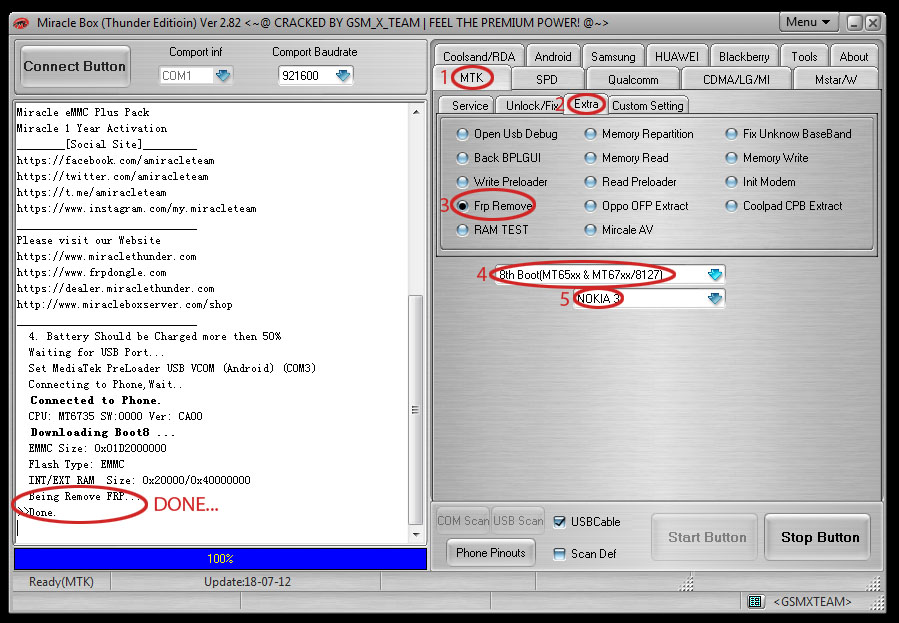Screen dimensions: 899x623
Task: Click the 'Flash Type: EMMC' log line
Action: click(x=76, y=464)
